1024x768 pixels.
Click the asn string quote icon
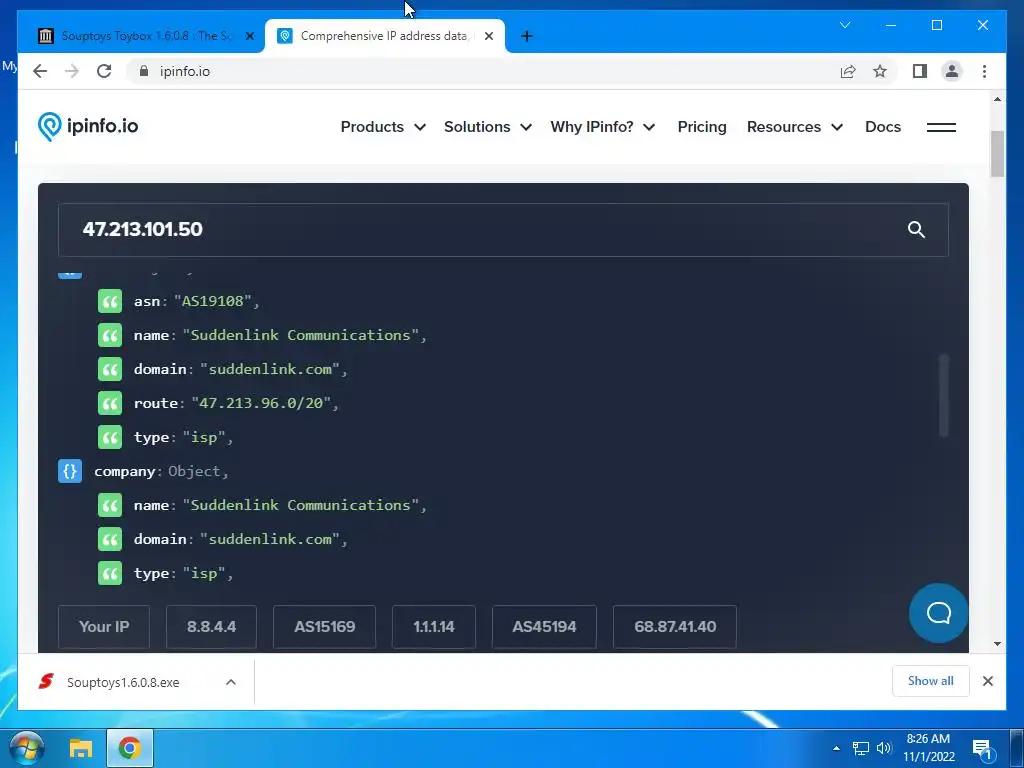[x=110, y=301]
